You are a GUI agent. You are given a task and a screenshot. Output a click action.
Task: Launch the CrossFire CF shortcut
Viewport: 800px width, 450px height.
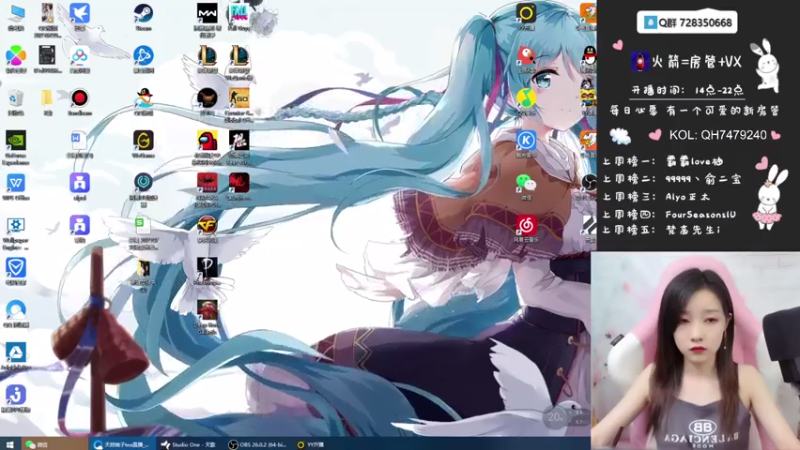(x=207, y=225)
